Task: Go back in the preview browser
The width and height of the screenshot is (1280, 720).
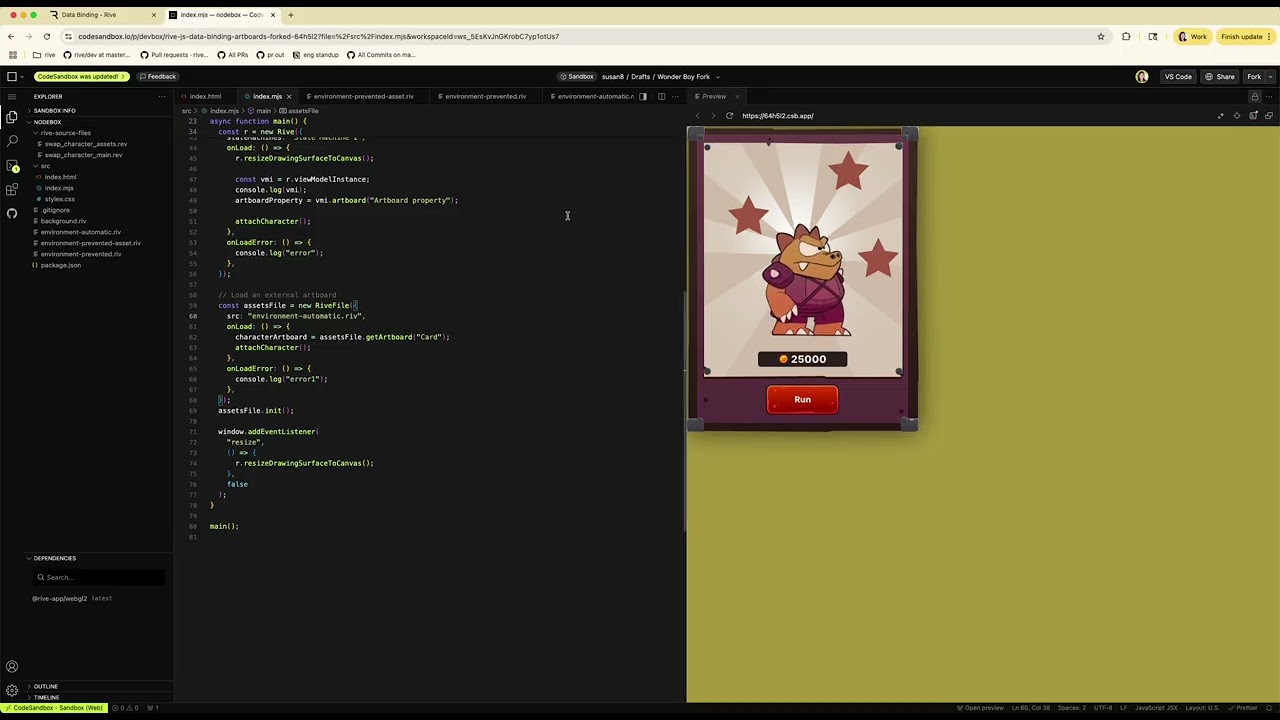Action: pyautogui.click(x=698, y=116)
